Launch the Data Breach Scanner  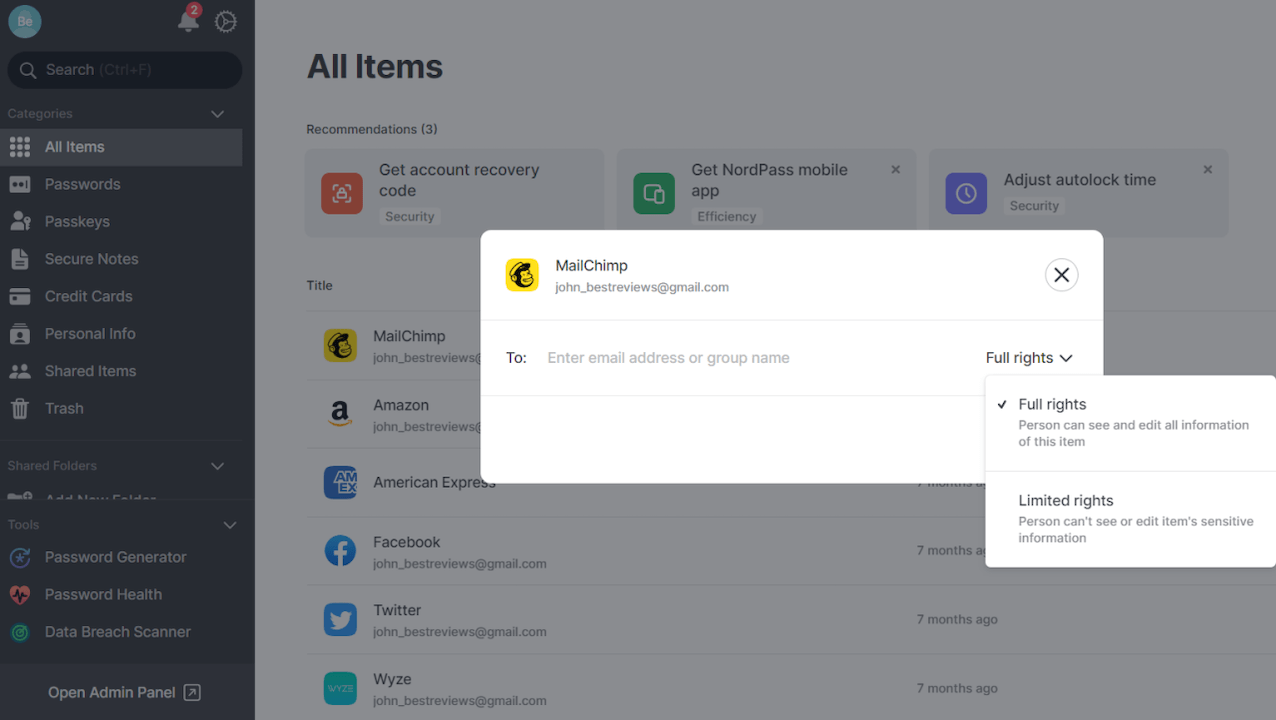(x=117, y=632)
